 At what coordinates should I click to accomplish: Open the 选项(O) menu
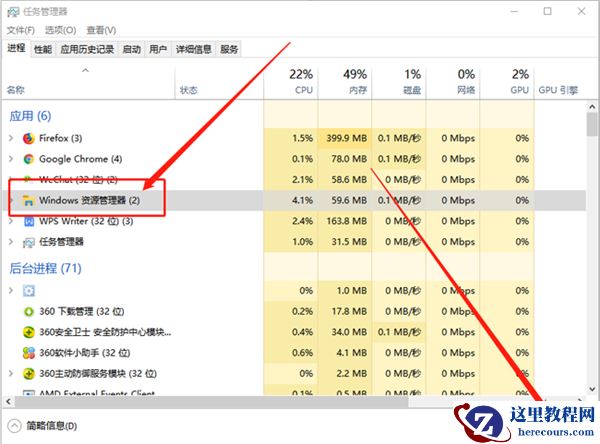pos(60,30)
